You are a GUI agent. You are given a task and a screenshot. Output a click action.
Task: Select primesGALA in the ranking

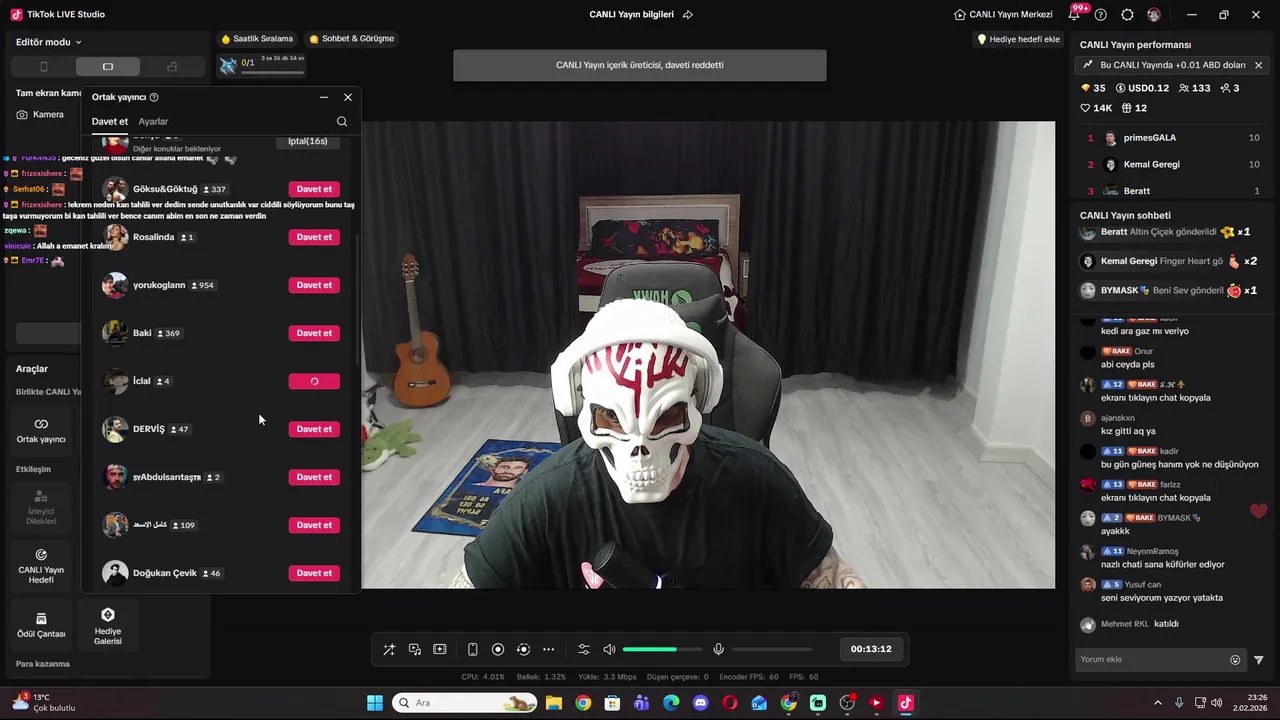tap(1173, 138)
